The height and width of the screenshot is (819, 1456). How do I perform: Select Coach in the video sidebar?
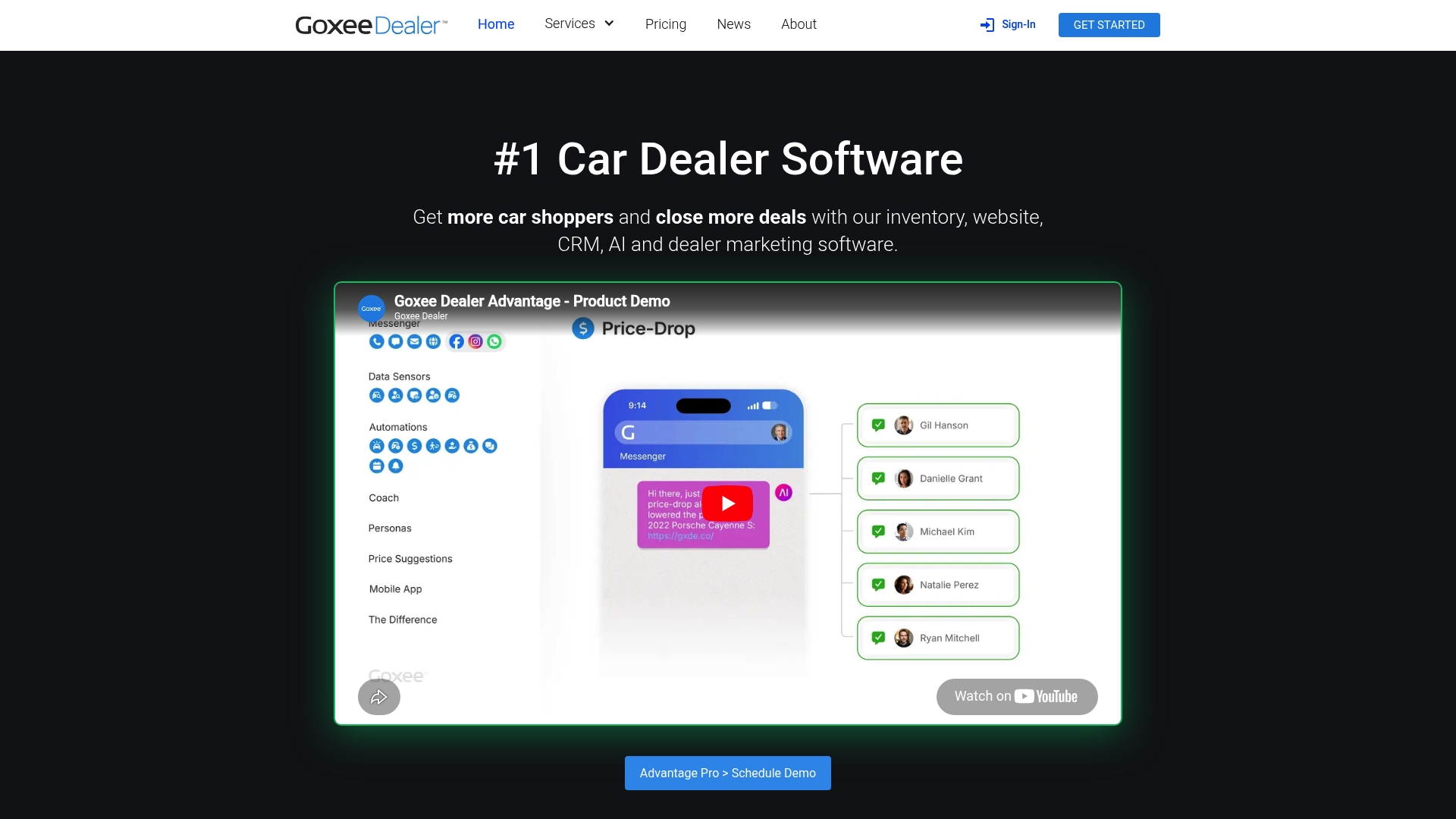point(384,498)
